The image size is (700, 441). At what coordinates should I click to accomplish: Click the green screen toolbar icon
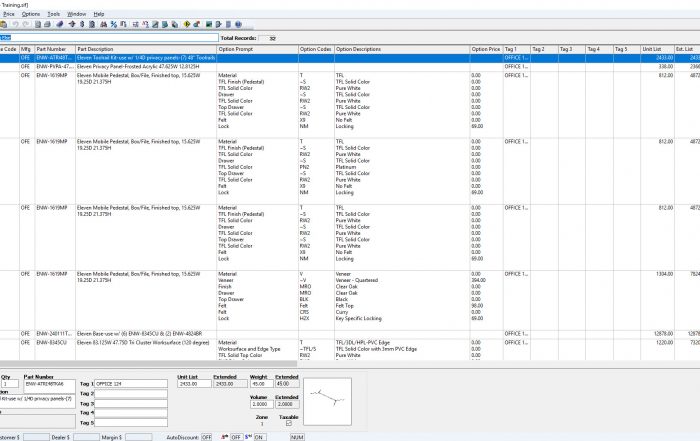click(208, 24)
